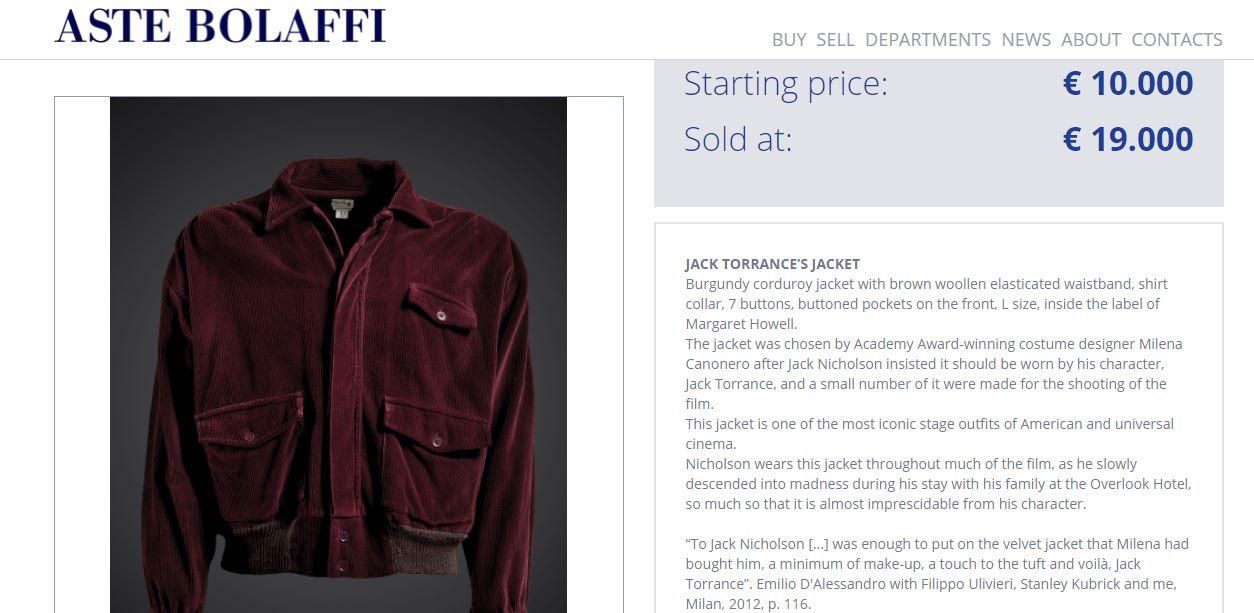Select the € 10.000 starting price value
The image size is (1254, 613).
click(1127, 83)
